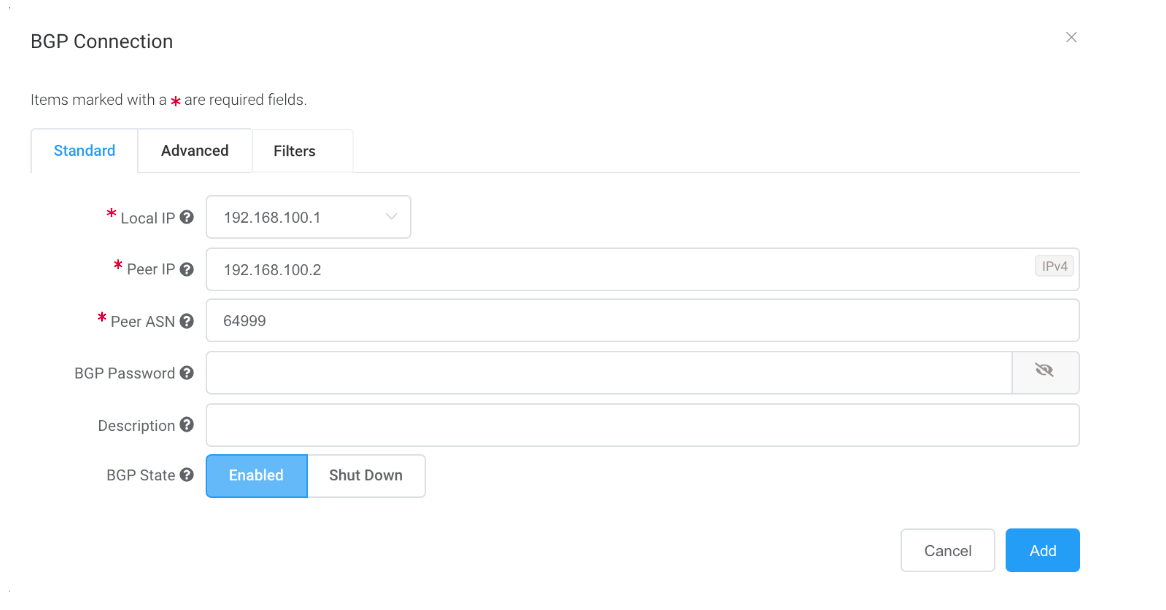Set BGP State to Shut Down
1166x610 pixels.
tap(366, 476)
